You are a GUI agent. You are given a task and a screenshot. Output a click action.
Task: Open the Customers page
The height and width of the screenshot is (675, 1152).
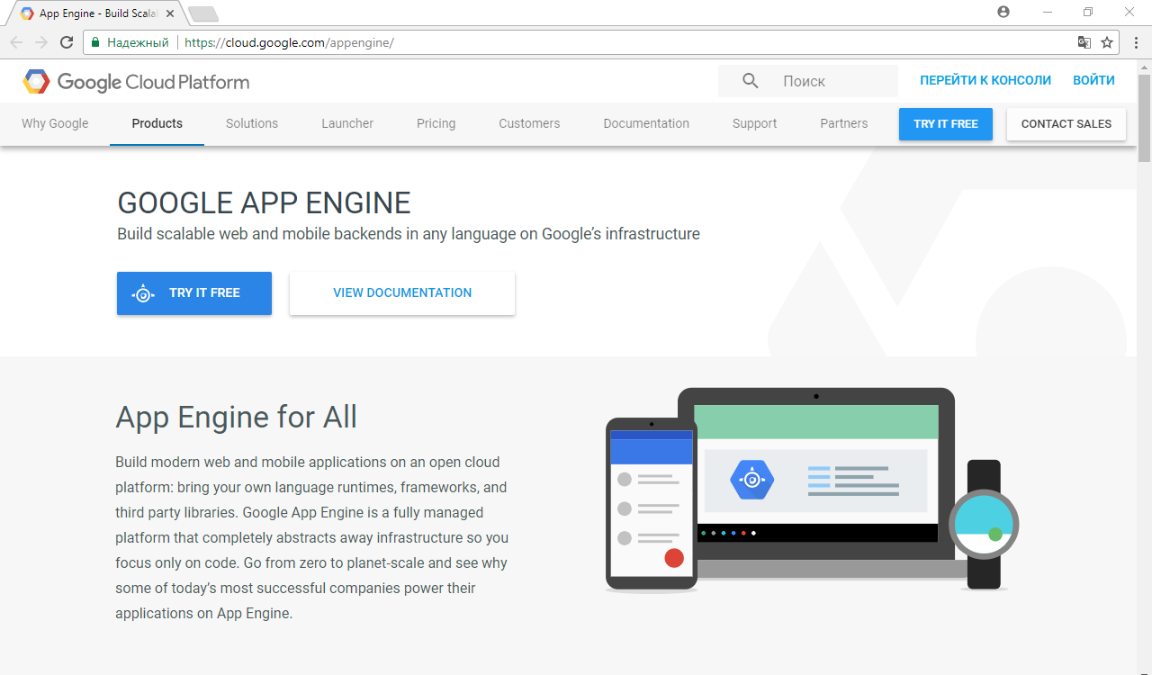click(530, 123)
